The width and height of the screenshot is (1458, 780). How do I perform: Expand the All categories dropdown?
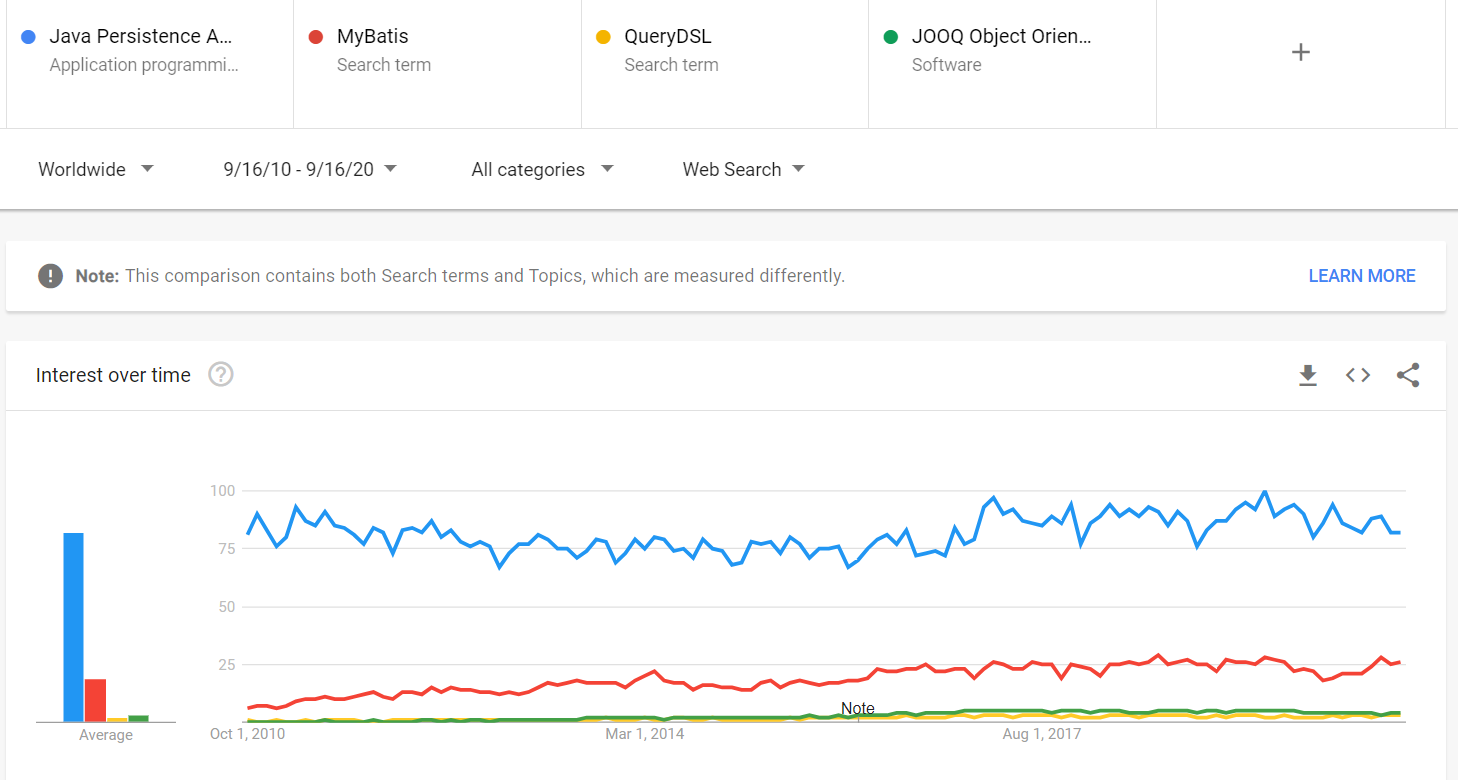pos(542,169)
